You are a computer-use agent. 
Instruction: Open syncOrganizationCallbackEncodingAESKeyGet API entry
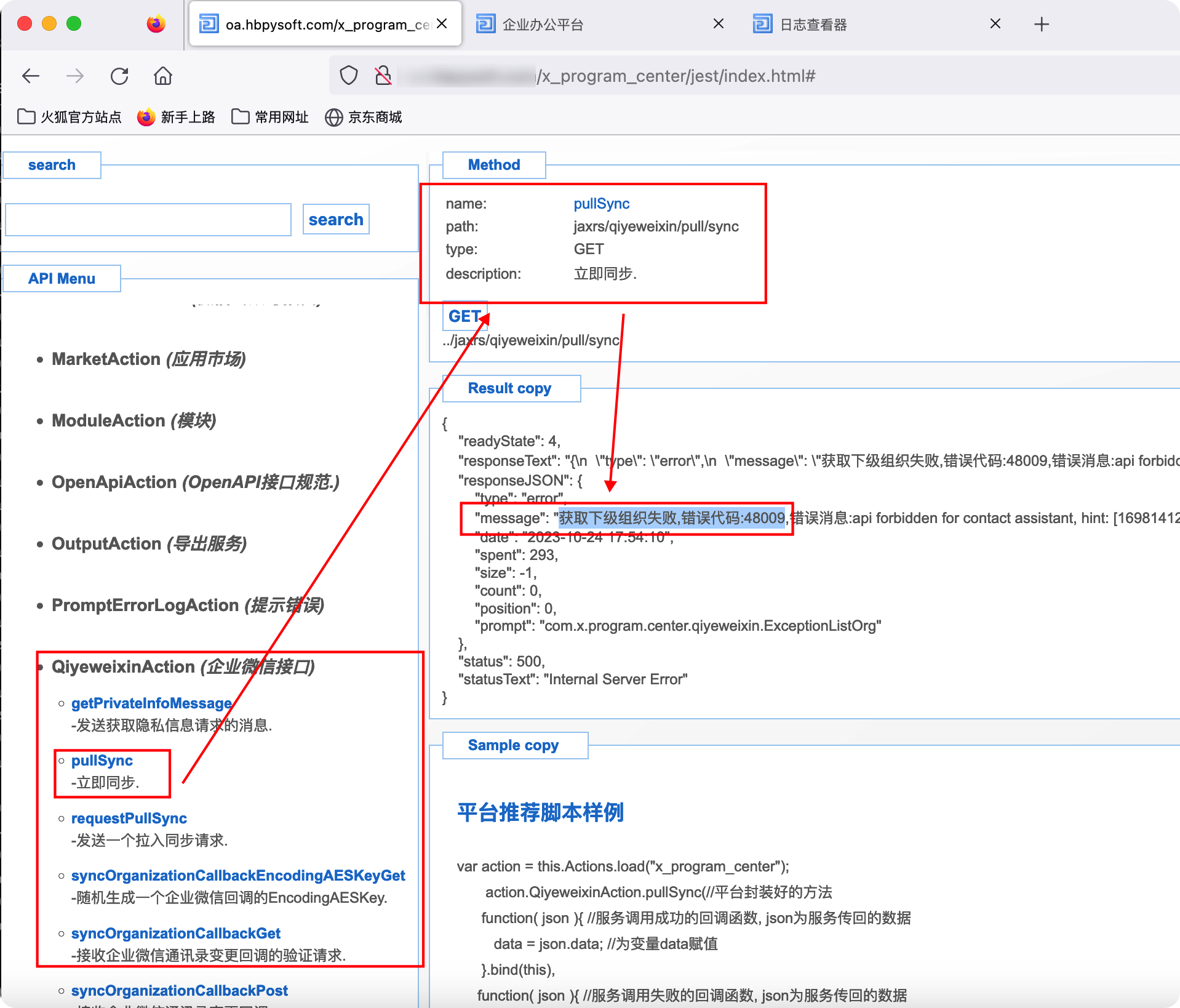[238, 876]
